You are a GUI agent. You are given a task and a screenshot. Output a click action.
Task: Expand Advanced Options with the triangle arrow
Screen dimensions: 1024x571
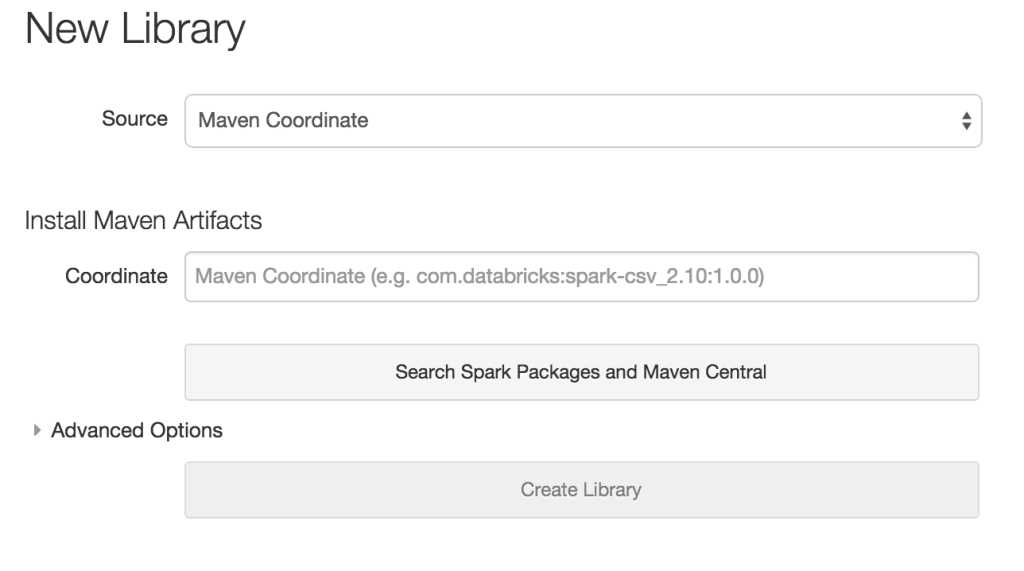(39, 430)
